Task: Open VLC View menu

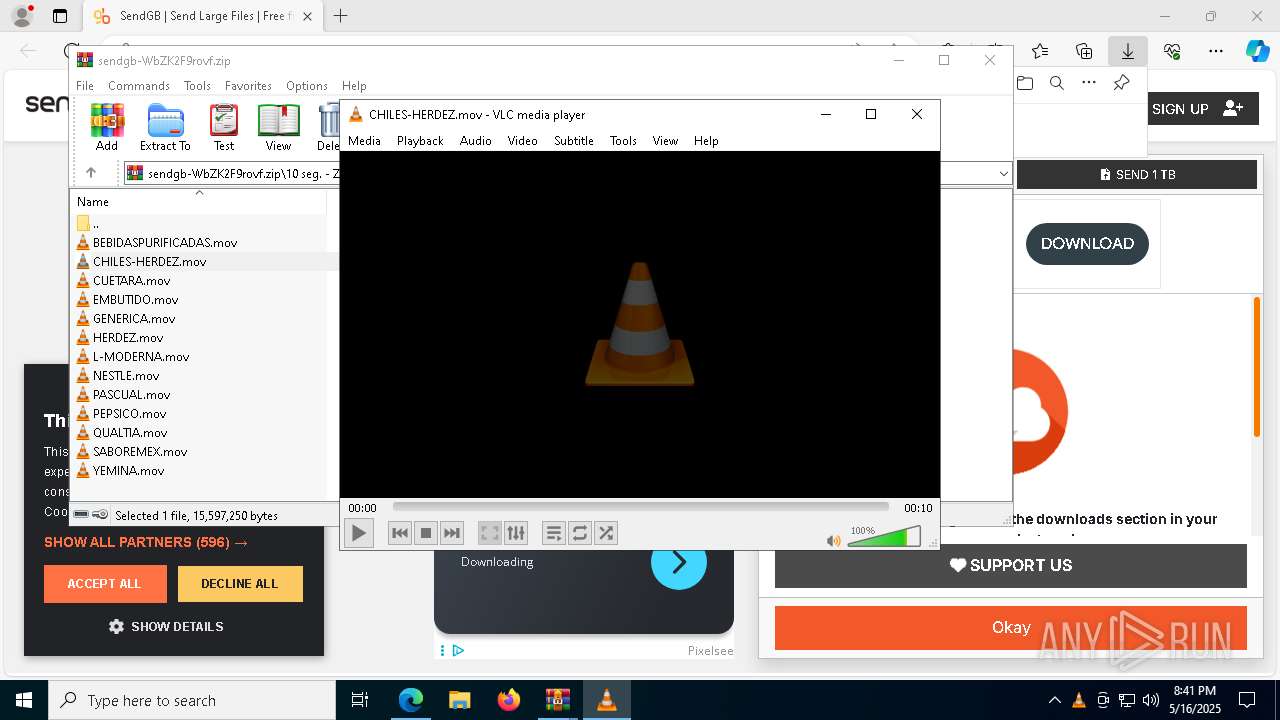Action: (665, 141)
